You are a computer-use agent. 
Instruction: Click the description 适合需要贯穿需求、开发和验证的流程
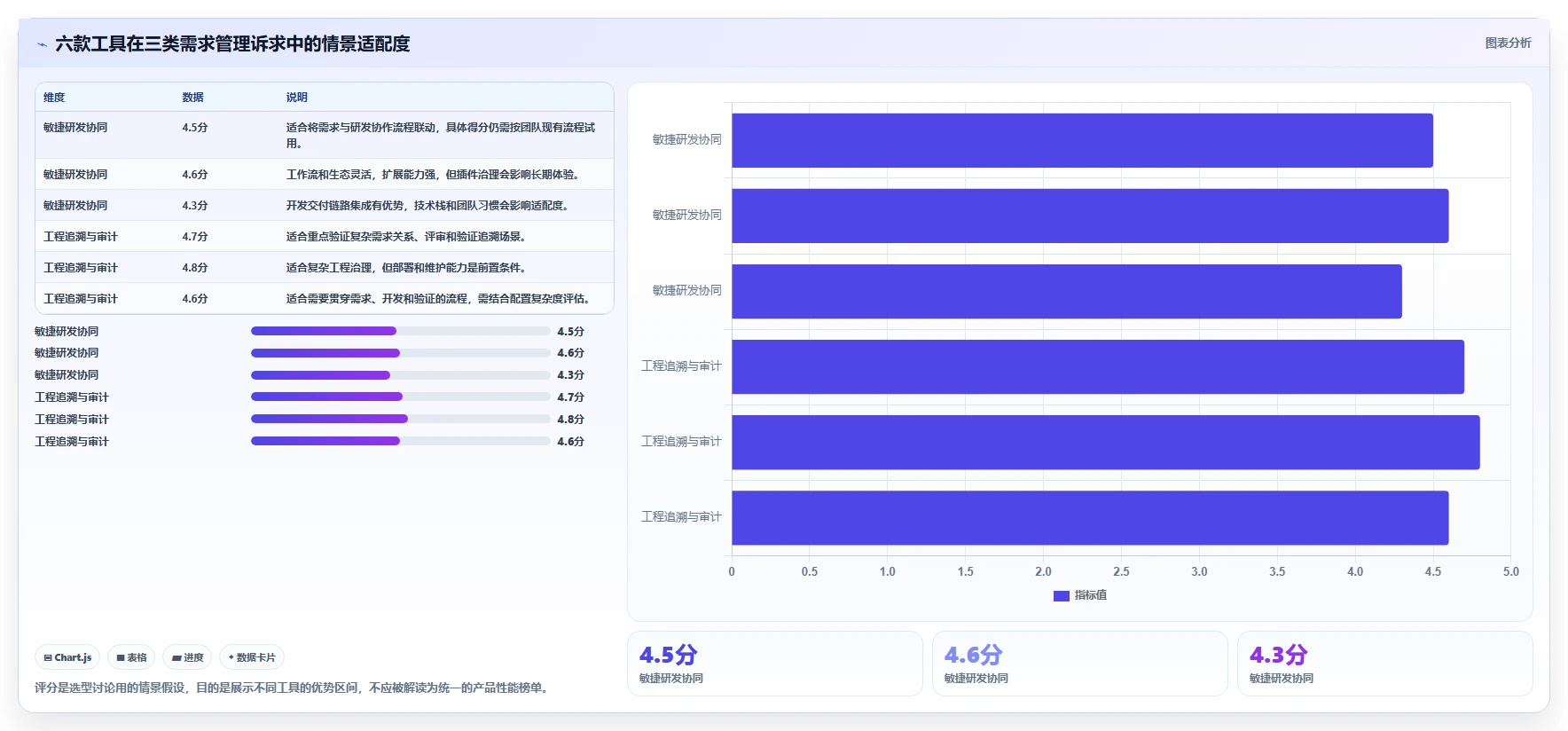click(440, 299)
